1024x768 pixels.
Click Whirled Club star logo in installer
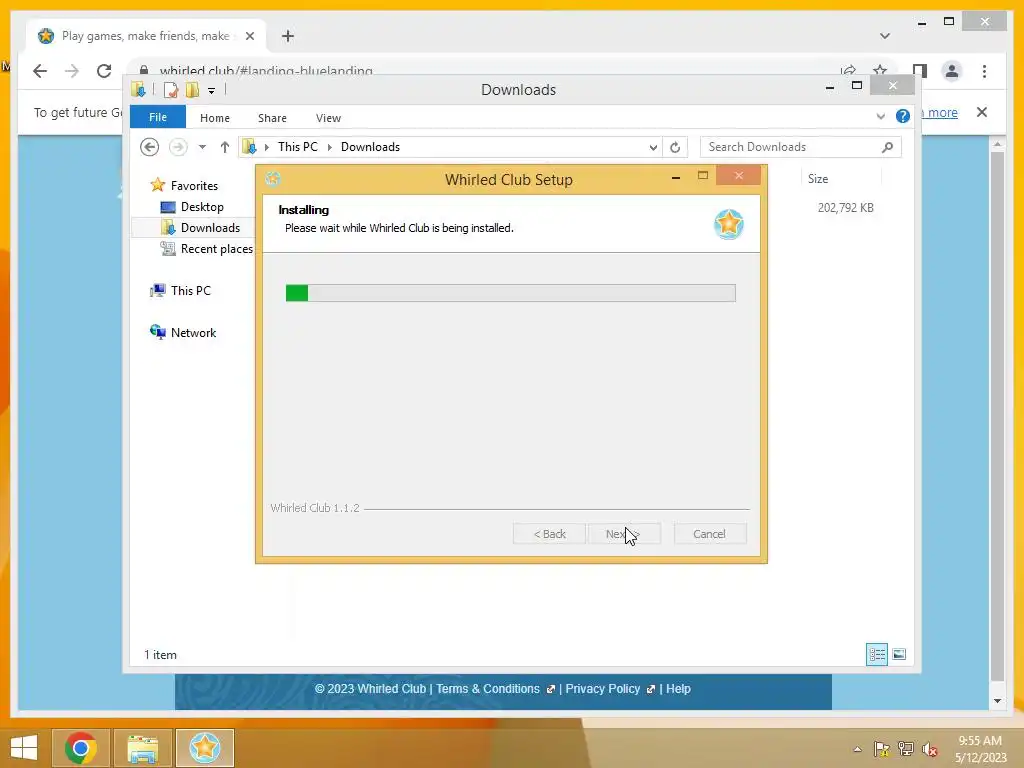tap(728, 224)
